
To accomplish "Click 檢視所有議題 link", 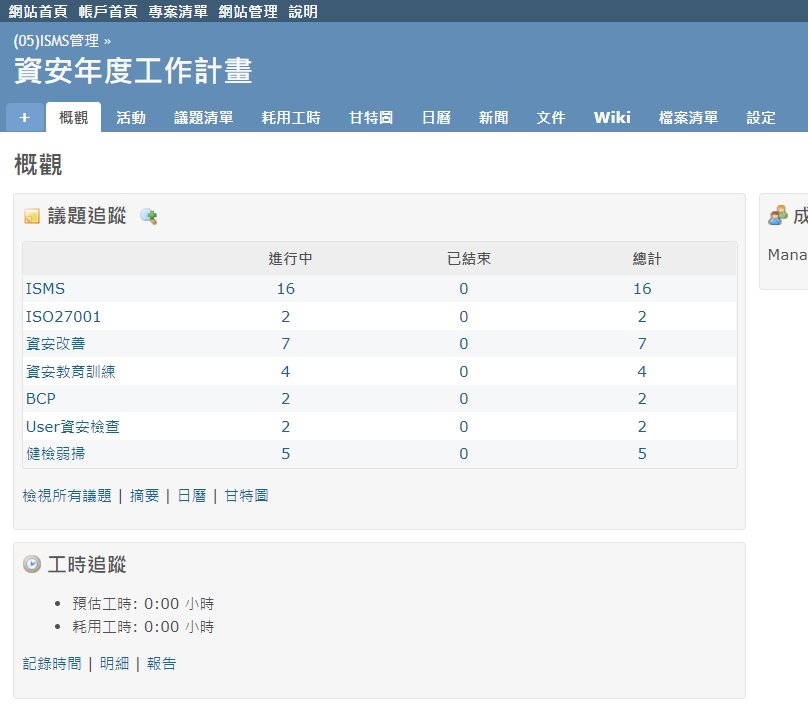I will 67,495.
